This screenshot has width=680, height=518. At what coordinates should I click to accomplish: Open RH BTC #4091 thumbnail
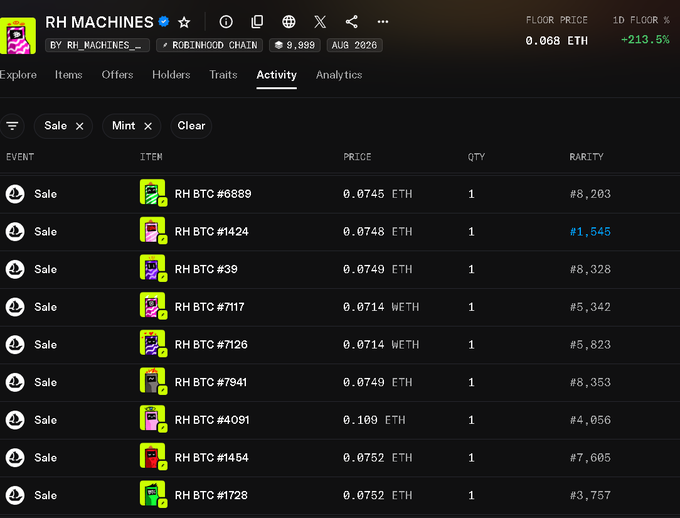(153, 418)
